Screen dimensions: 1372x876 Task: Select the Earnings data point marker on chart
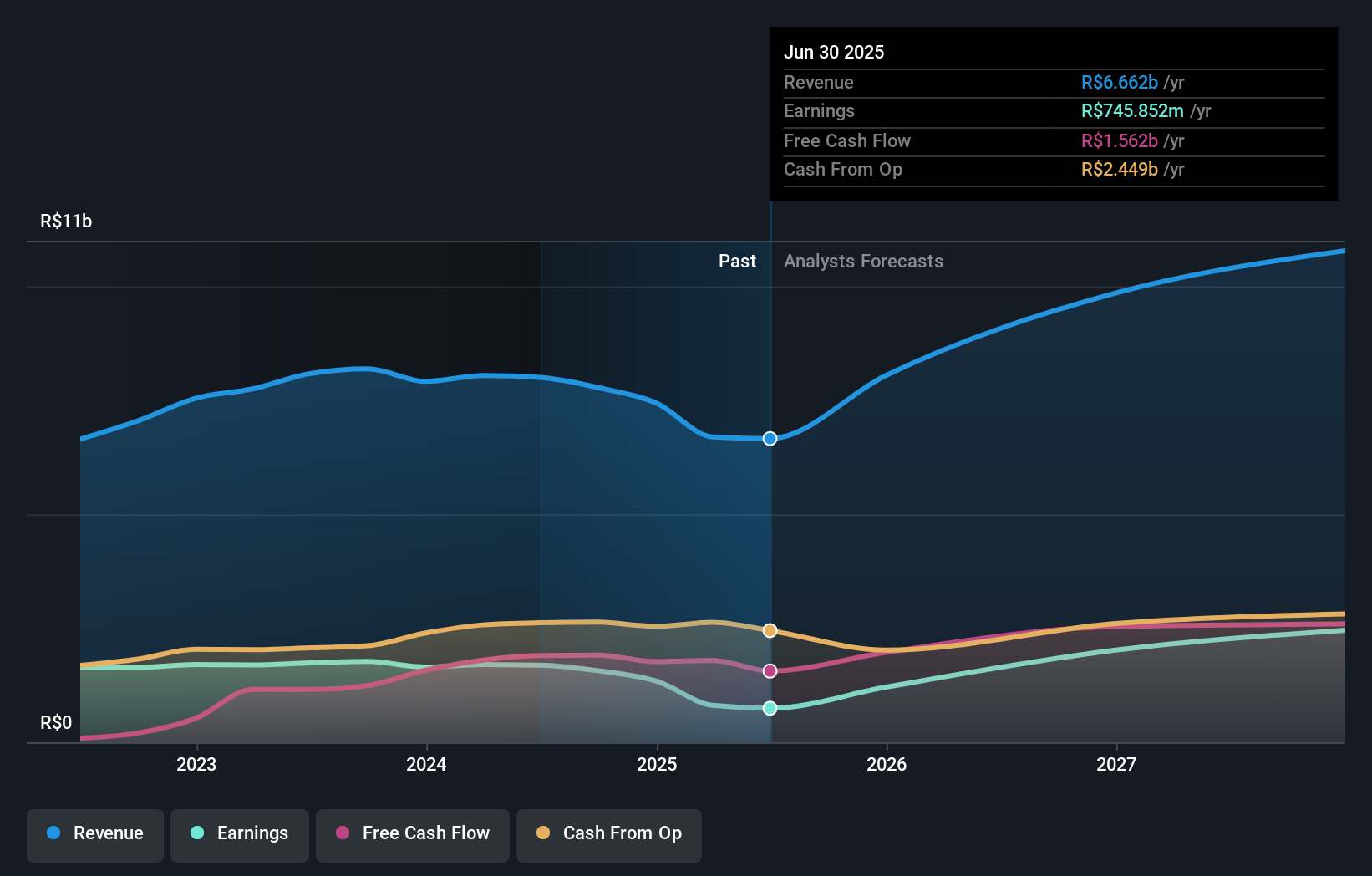[x=770, y=708]
